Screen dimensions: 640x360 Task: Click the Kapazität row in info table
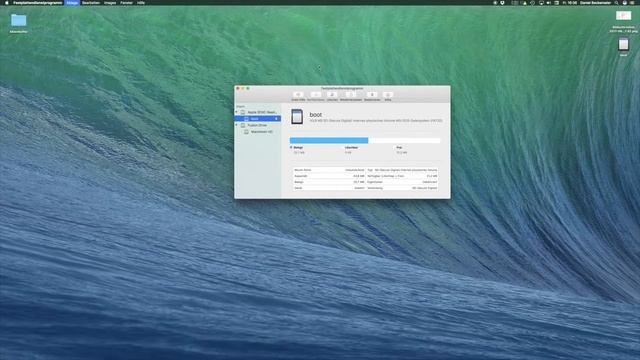[329, 176]
